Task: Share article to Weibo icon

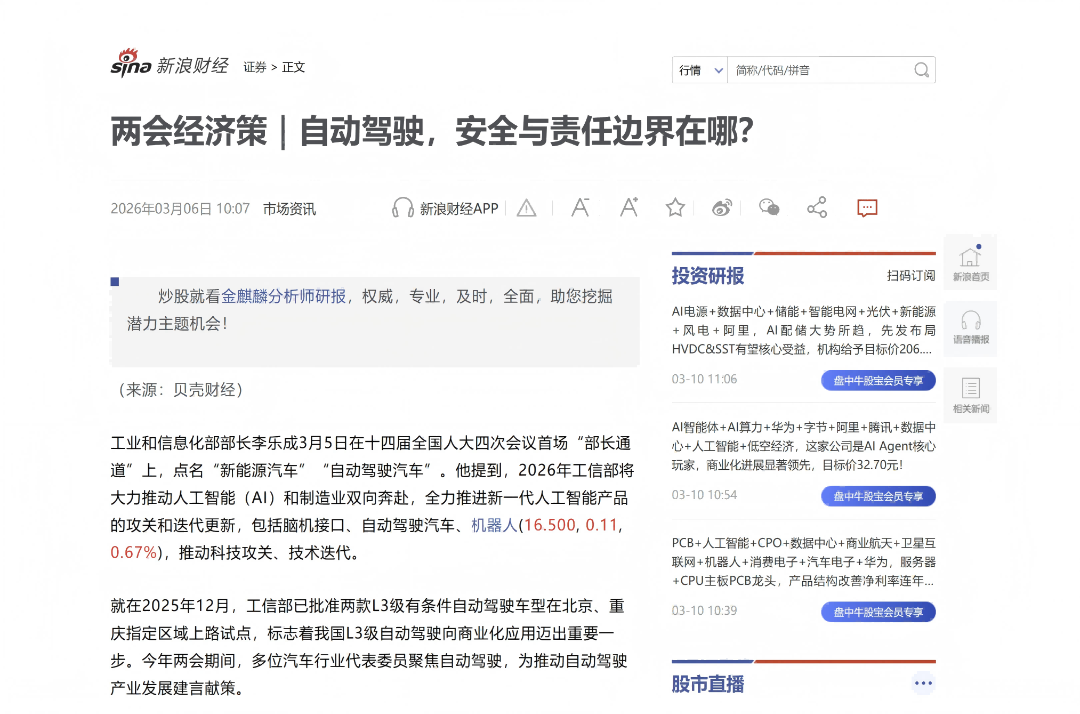Action: click(x=722, y=208)
